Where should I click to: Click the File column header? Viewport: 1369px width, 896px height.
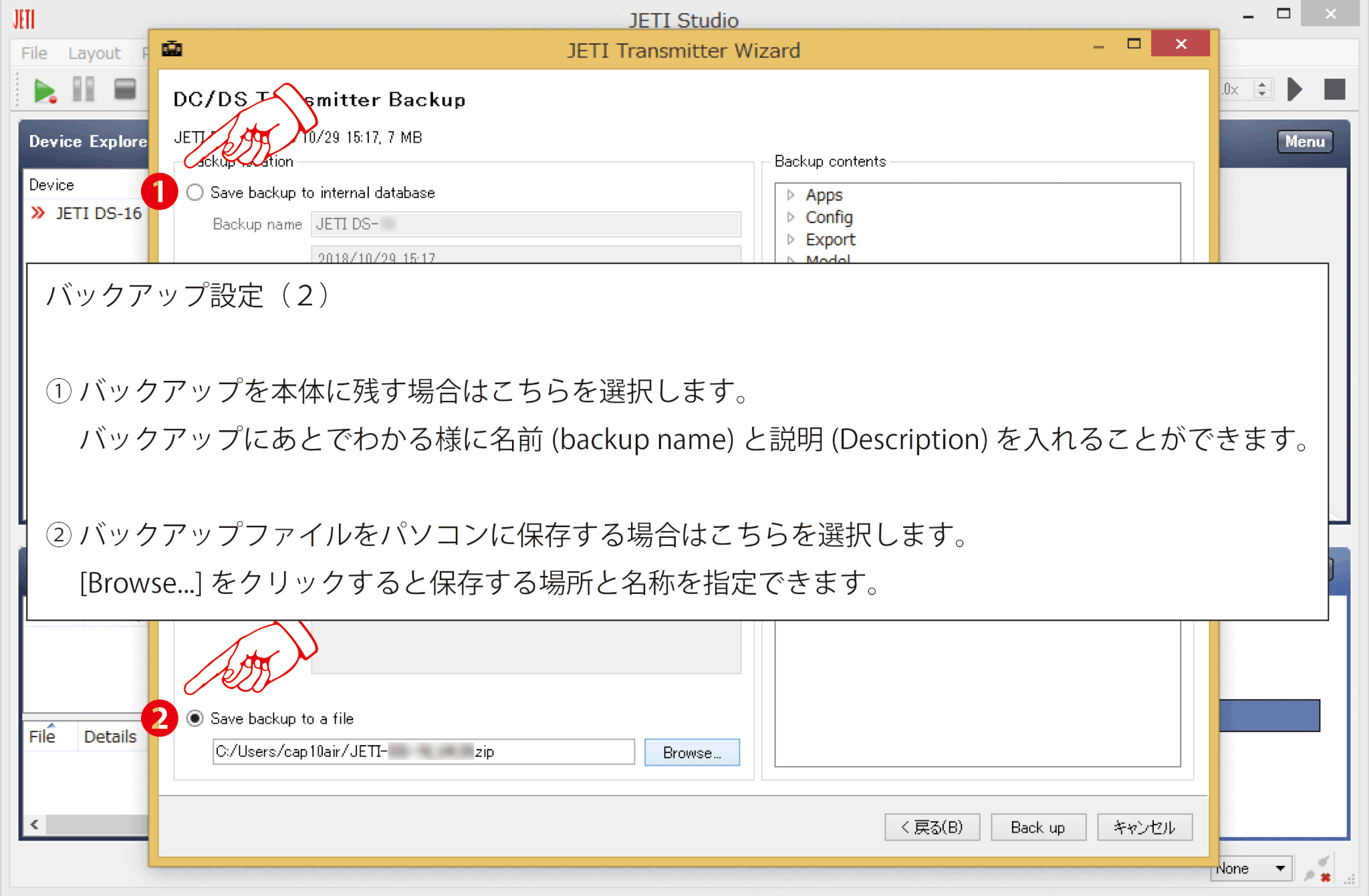coord(42,736)
